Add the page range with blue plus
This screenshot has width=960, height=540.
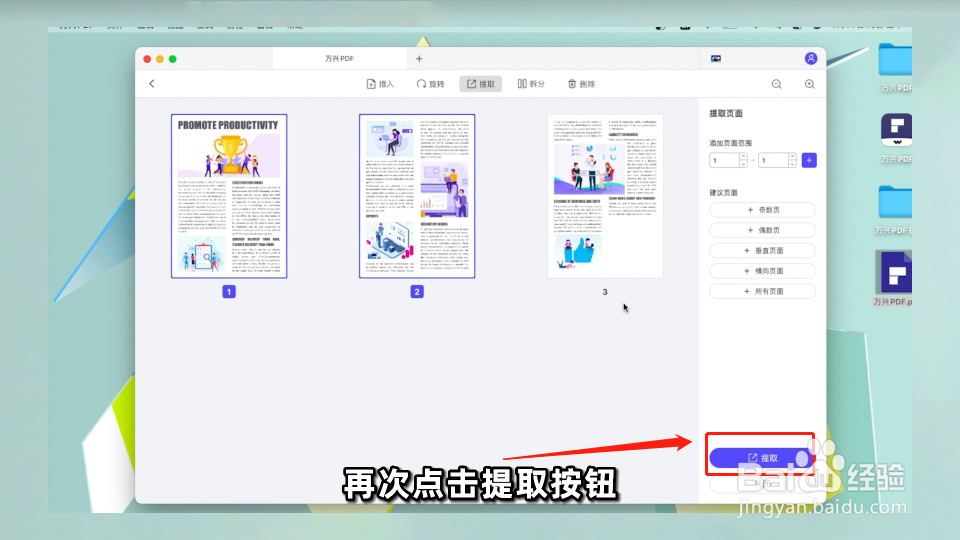click(809, 160)
